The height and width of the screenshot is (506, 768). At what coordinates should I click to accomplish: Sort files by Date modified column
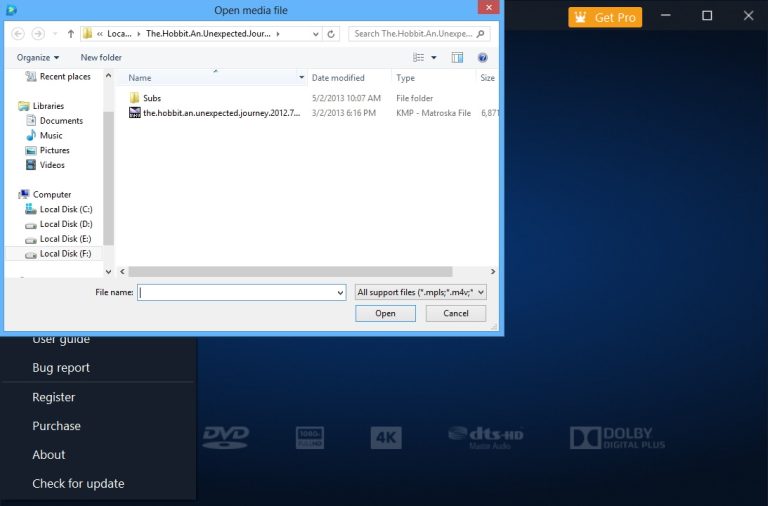[x=338, y=78]
